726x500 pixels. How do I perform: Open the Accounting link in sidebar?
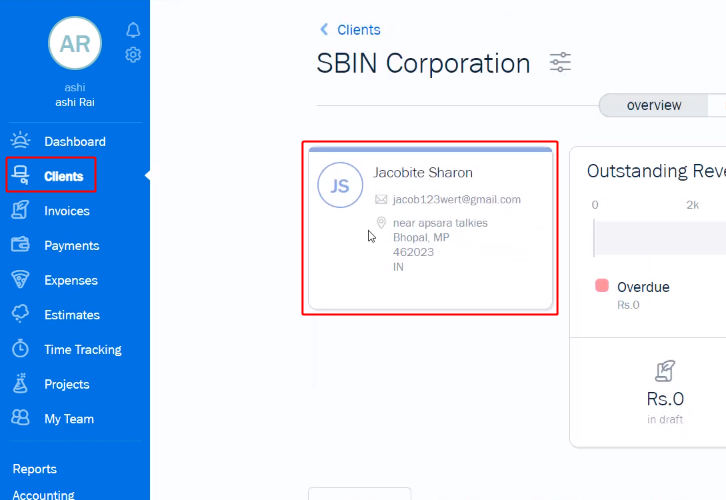44,494
